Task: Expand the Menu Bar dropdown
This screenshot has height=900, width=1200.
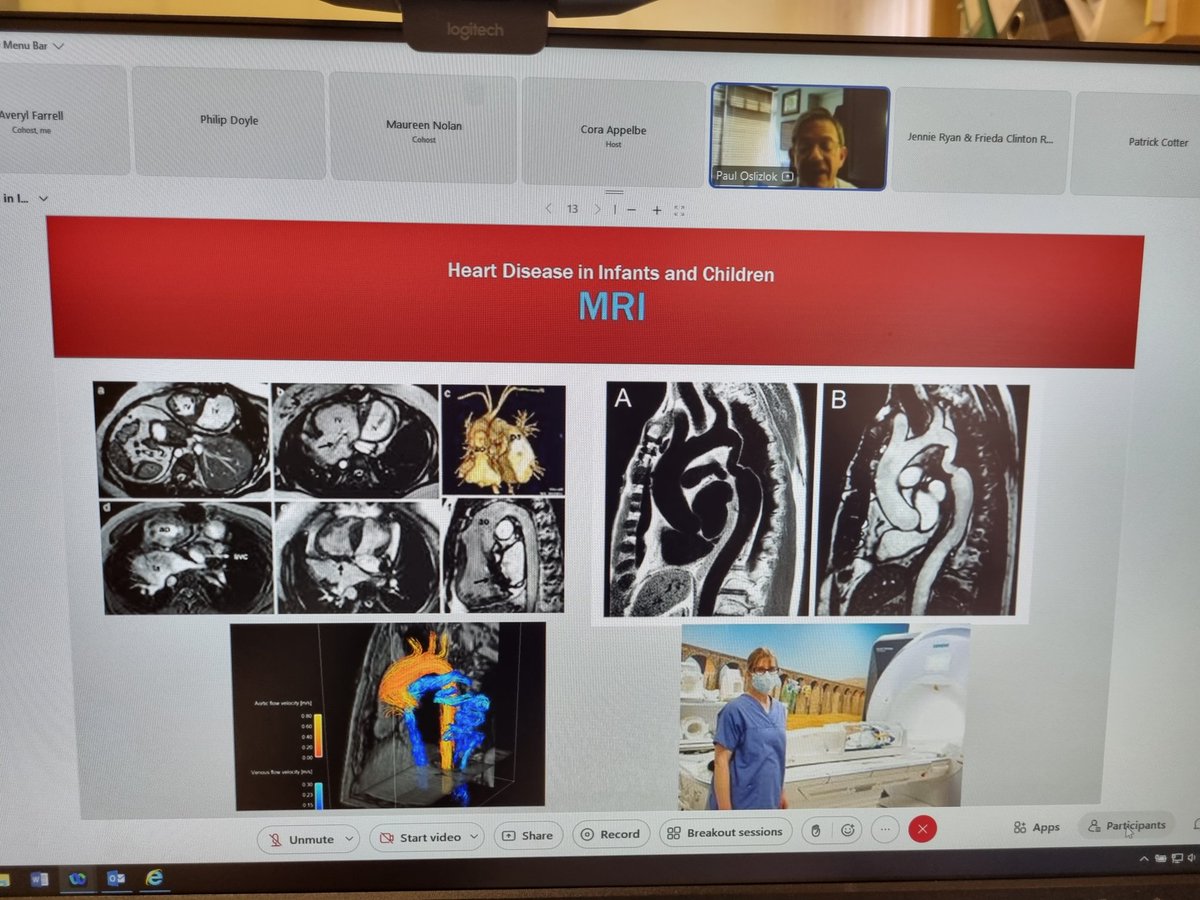Action: 33,45
